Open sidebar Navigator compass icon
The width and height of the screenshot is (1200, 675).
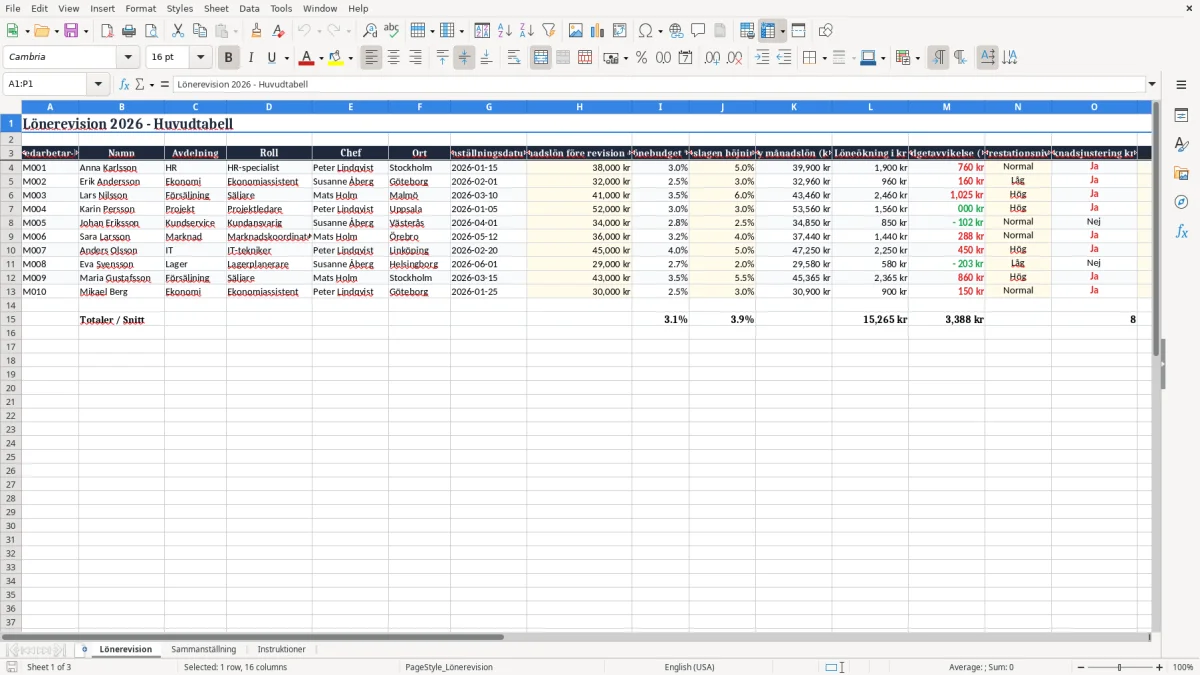tap(1181, 202)
